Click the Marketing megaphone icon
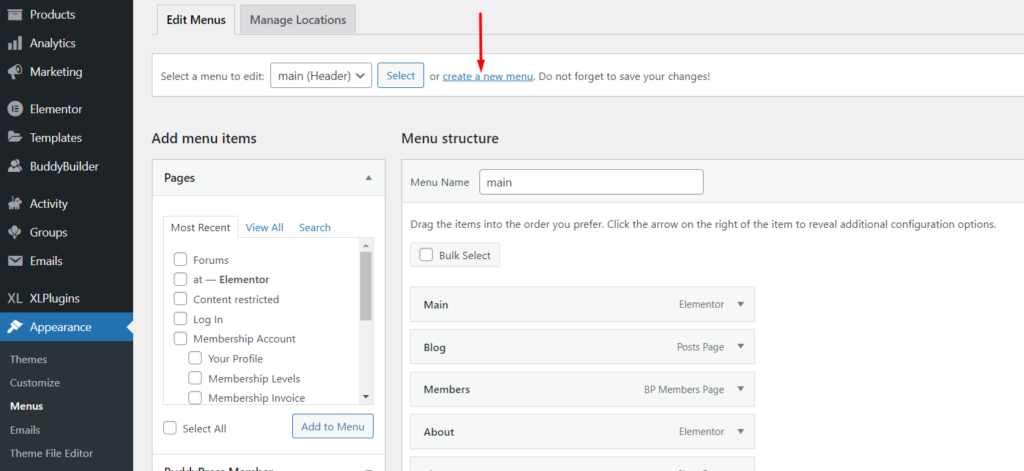Image resolution: width=1024 pixels, height=471 pixels. coord(14,72)
